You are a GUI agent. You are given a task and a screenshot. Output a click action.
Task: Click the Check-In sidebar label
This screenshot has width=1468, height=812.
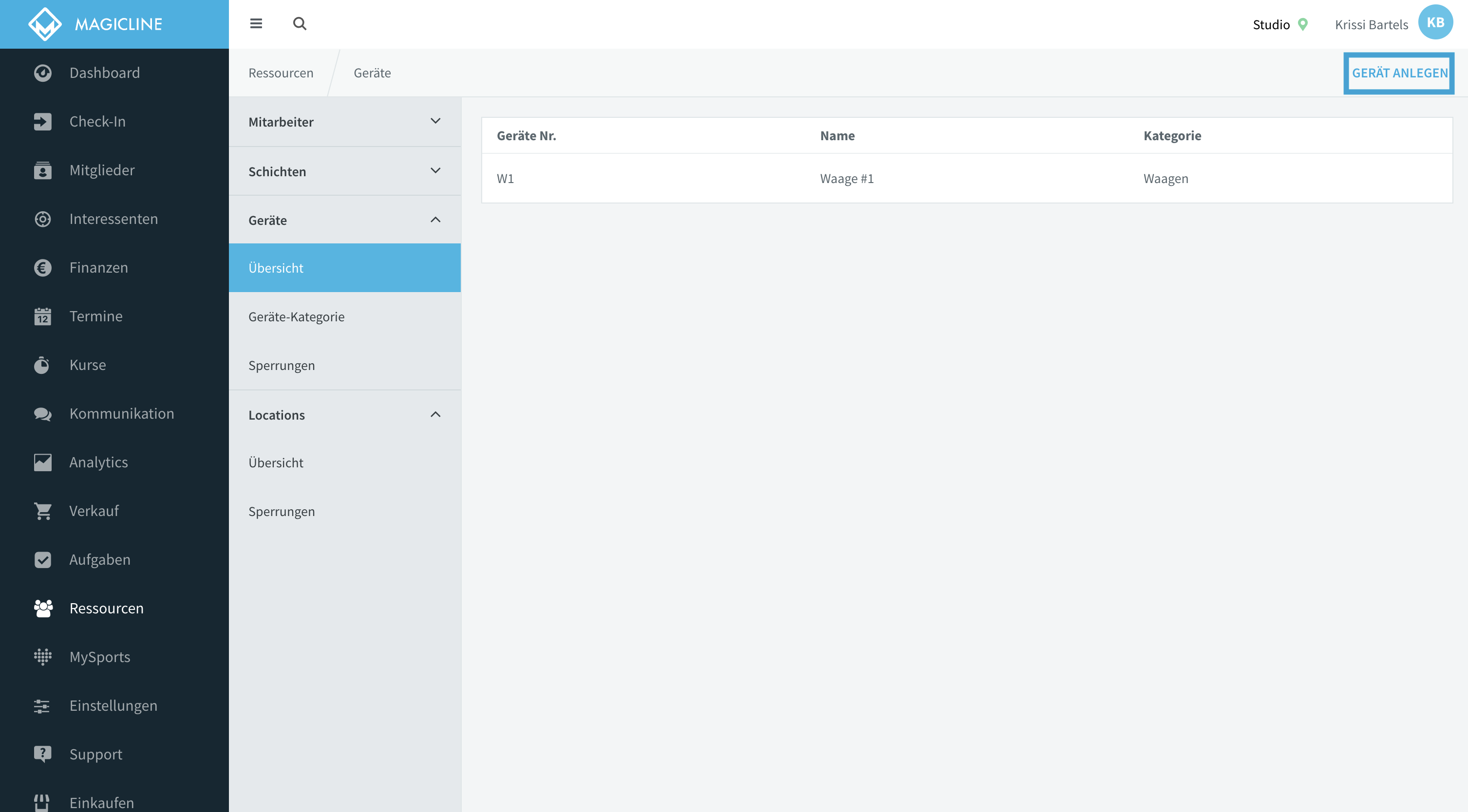(97, 121)
